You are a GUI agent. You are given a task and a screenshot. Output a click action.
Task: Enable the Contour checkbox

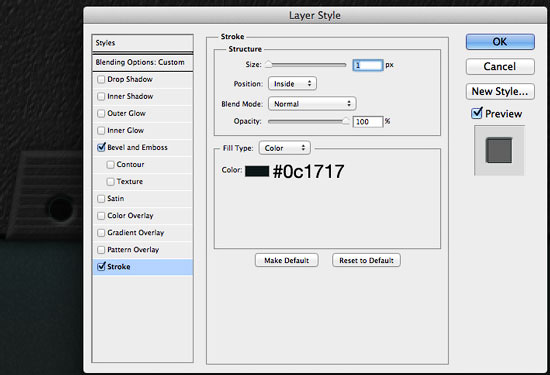pyautogui.click(x=110, y=165)
